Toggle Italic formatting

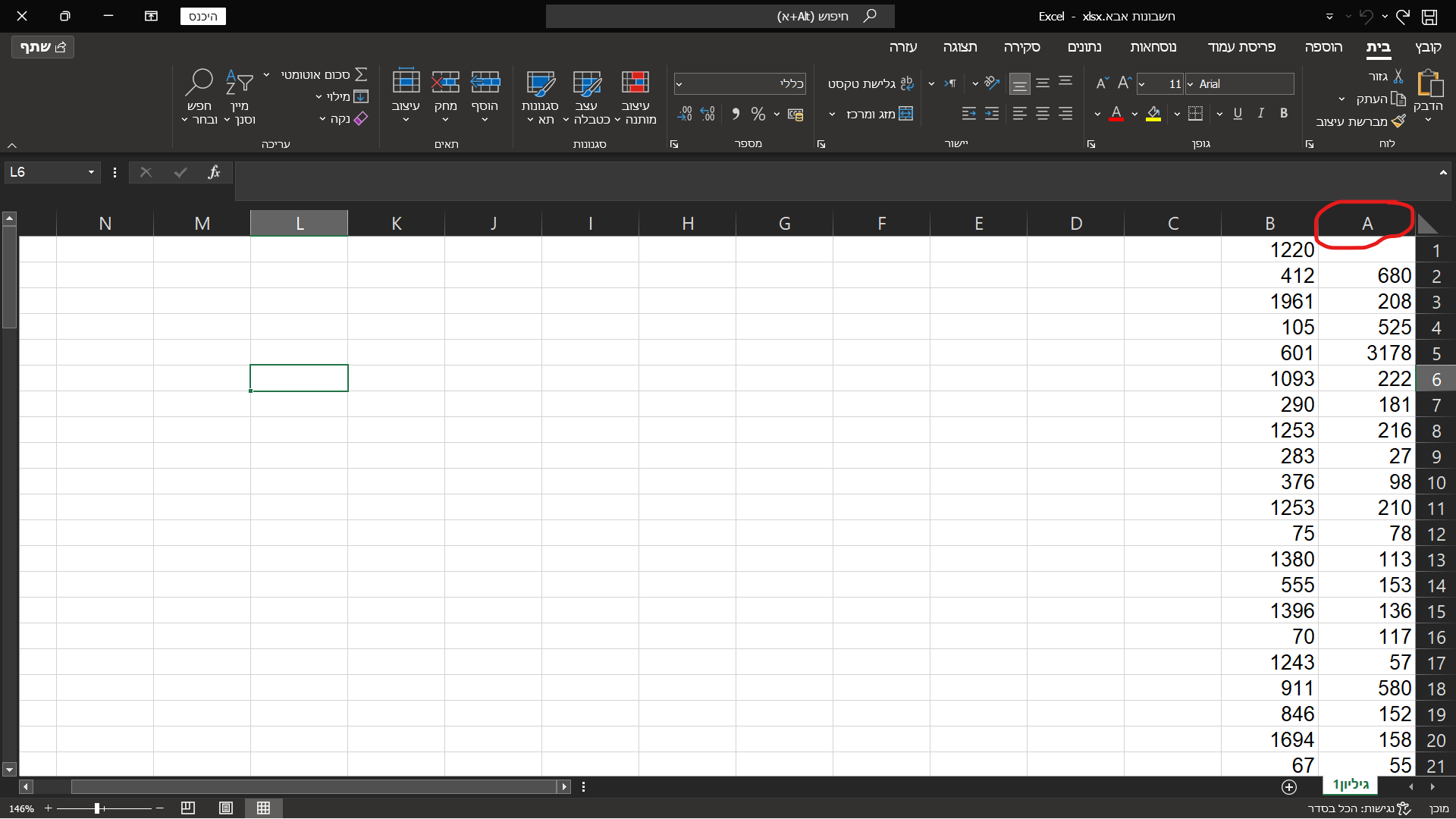[x=1260, y=114]
